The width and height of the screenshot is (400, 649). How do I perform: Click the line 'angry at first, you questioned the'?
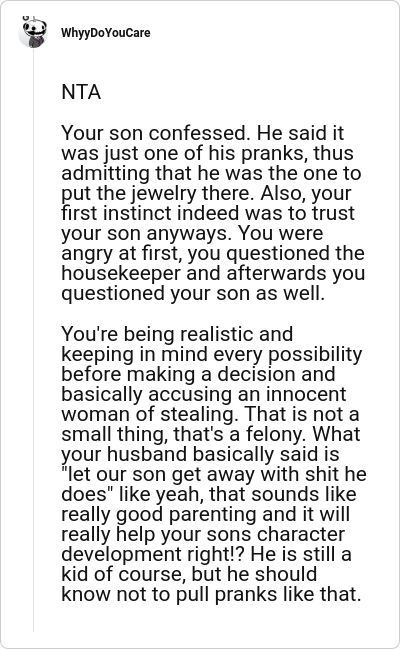pyautogui.click(x=213, y=253)
